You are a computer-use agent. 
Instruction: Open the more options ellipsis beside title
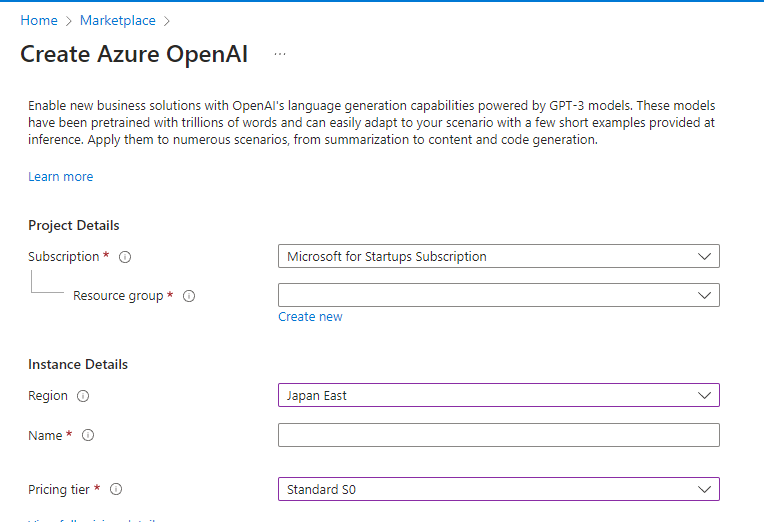point(280,54)
